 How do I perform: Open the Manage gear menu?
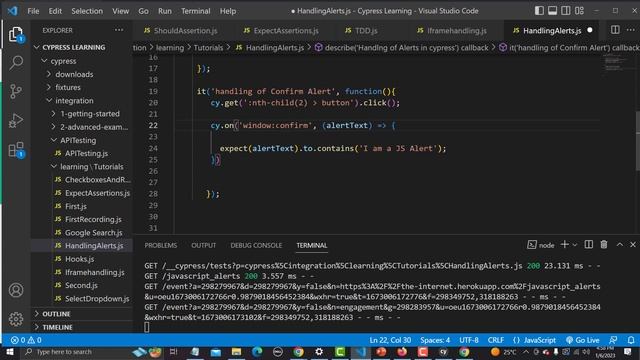(x=16, y=319)
